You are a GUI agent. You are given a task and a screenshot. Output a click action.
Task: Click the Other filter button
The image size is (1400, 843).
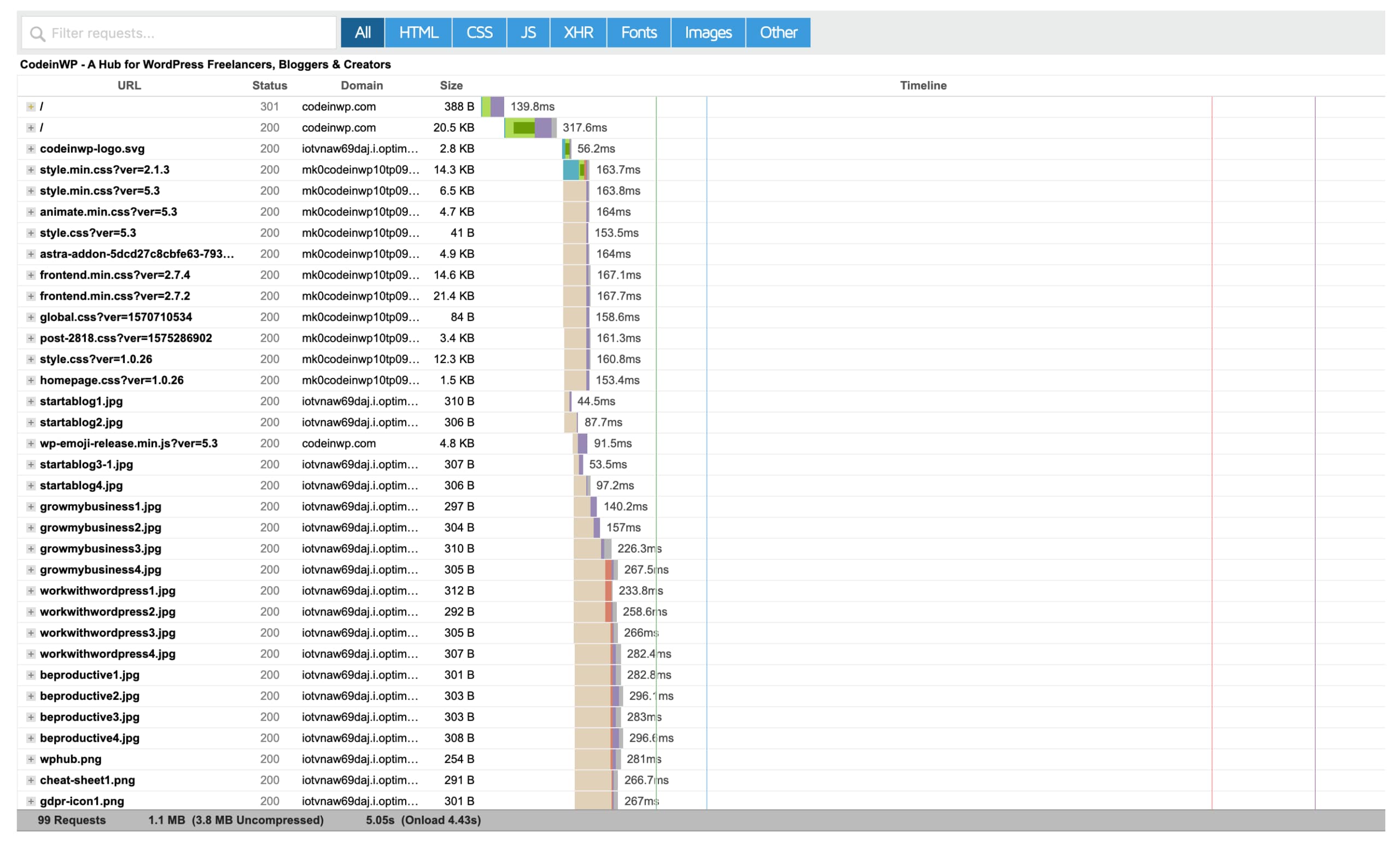778,32
